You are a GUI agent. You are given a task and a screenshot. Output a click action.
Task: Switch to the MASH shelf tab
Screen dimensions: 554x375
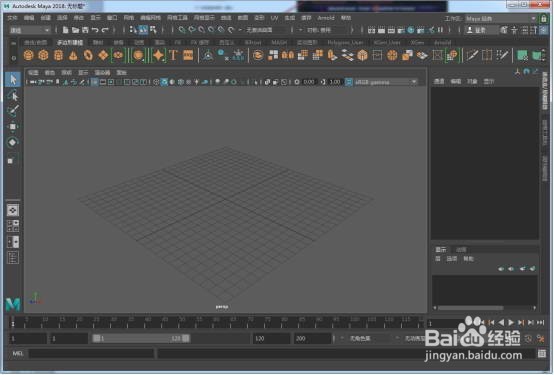pyautogui.click(x=279, y=42)
